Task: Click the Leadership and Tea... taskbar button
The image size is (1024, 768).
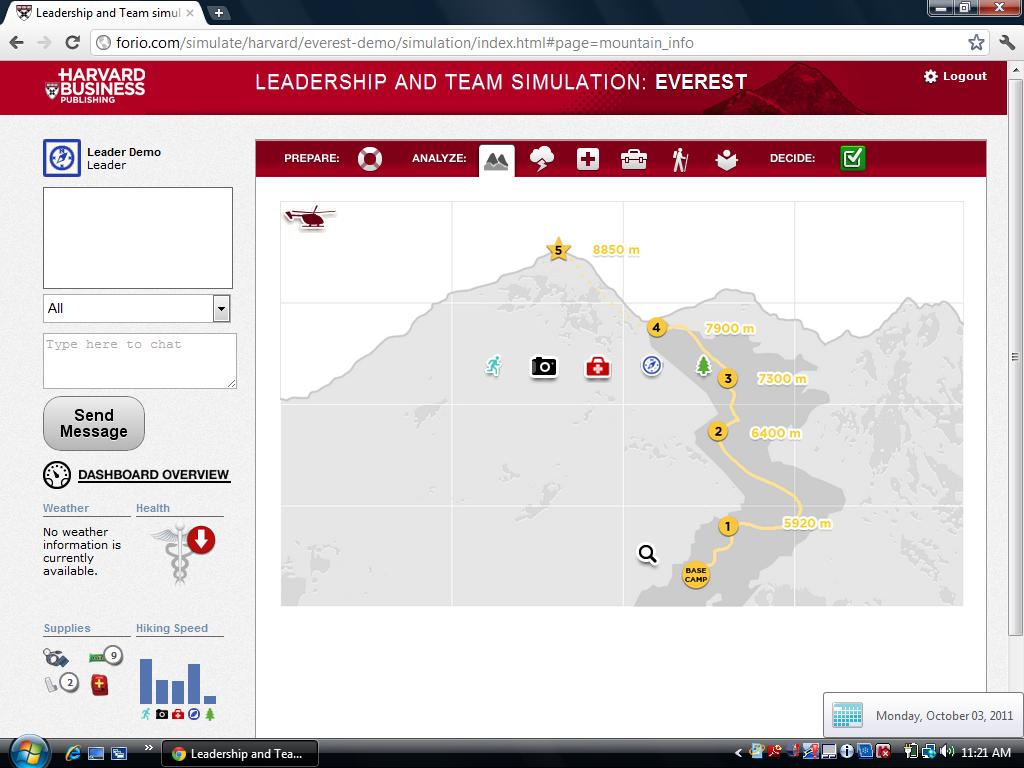Action: click(240, 754)
